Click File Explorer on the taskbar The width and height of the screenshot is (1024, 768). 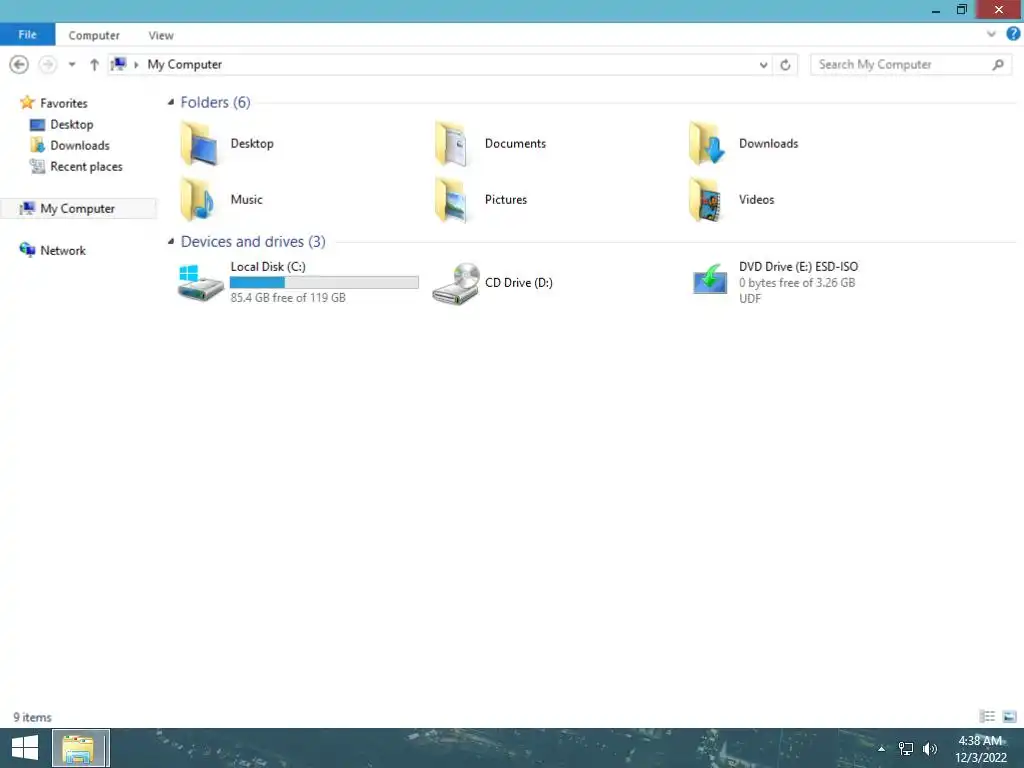point(80,748)
